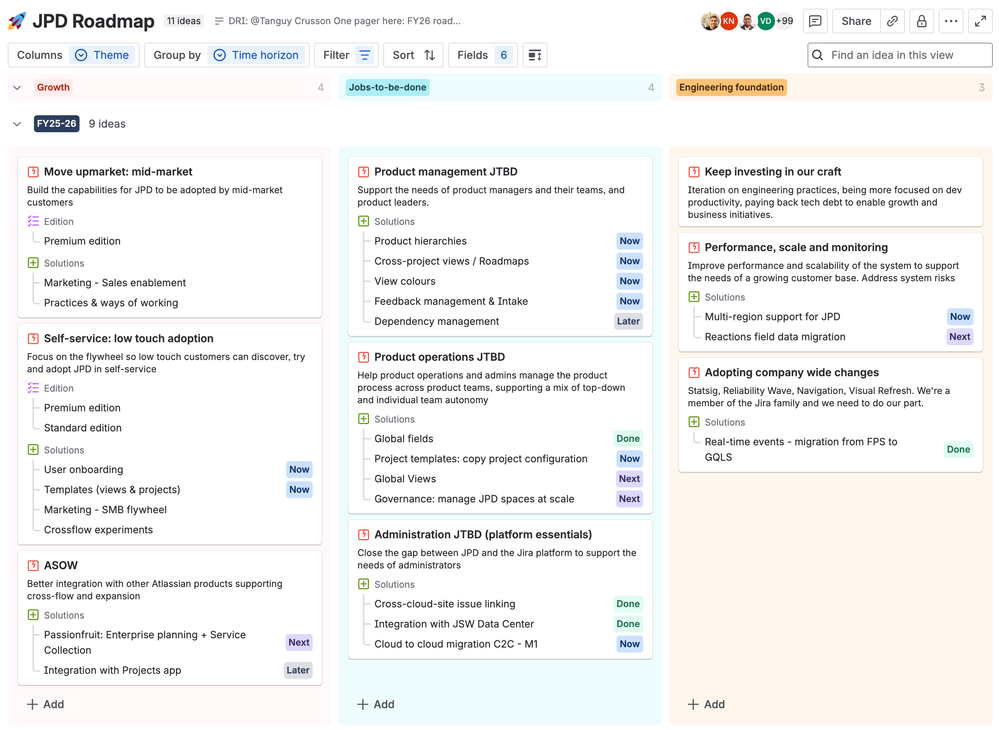
Task: Click idea icon of Self-service: low touch adoption
Action: (x=33, y=339)
